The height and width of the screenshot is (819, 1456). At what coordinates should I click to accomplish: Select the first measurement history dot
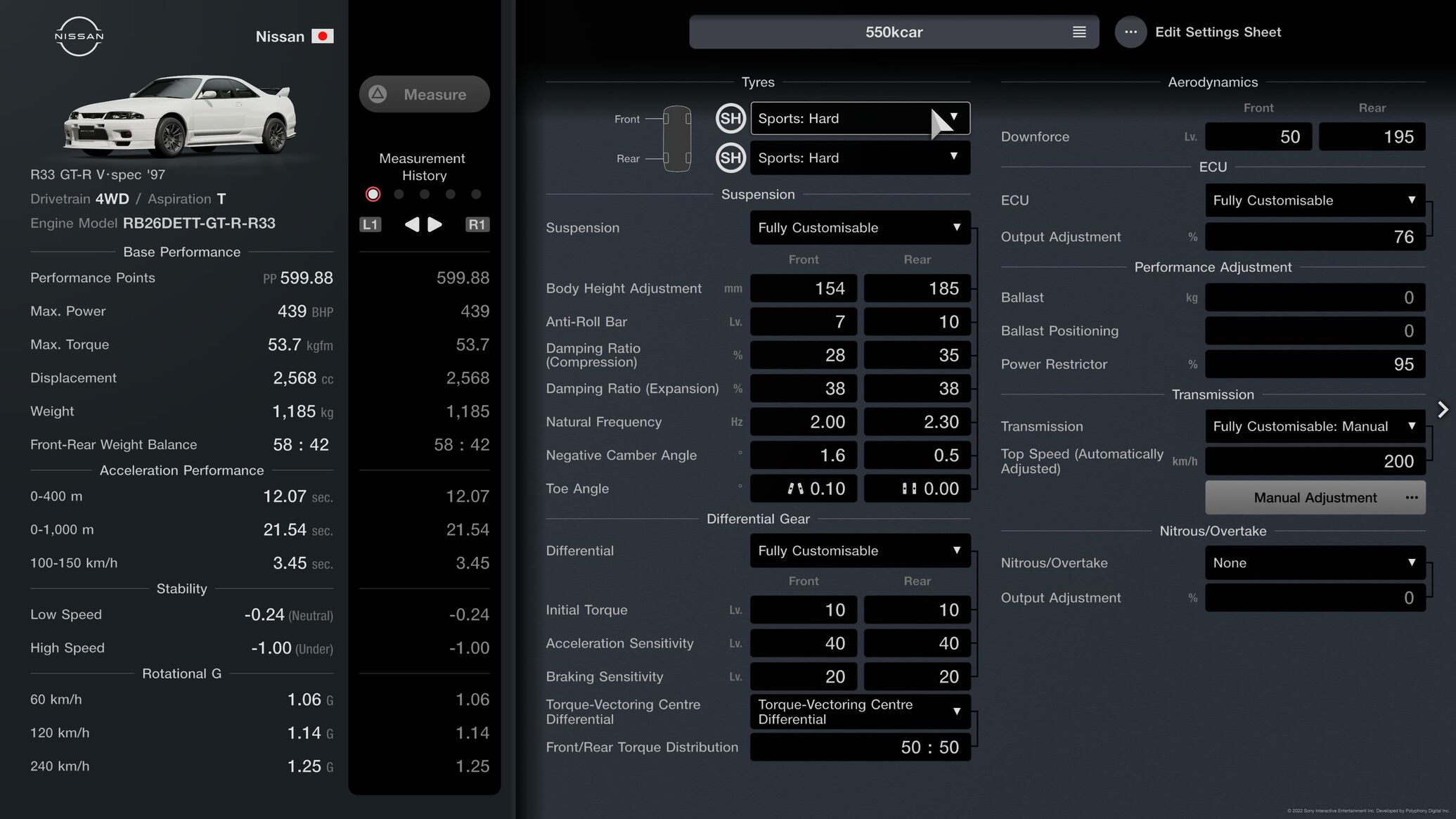(x=373, y=194)
